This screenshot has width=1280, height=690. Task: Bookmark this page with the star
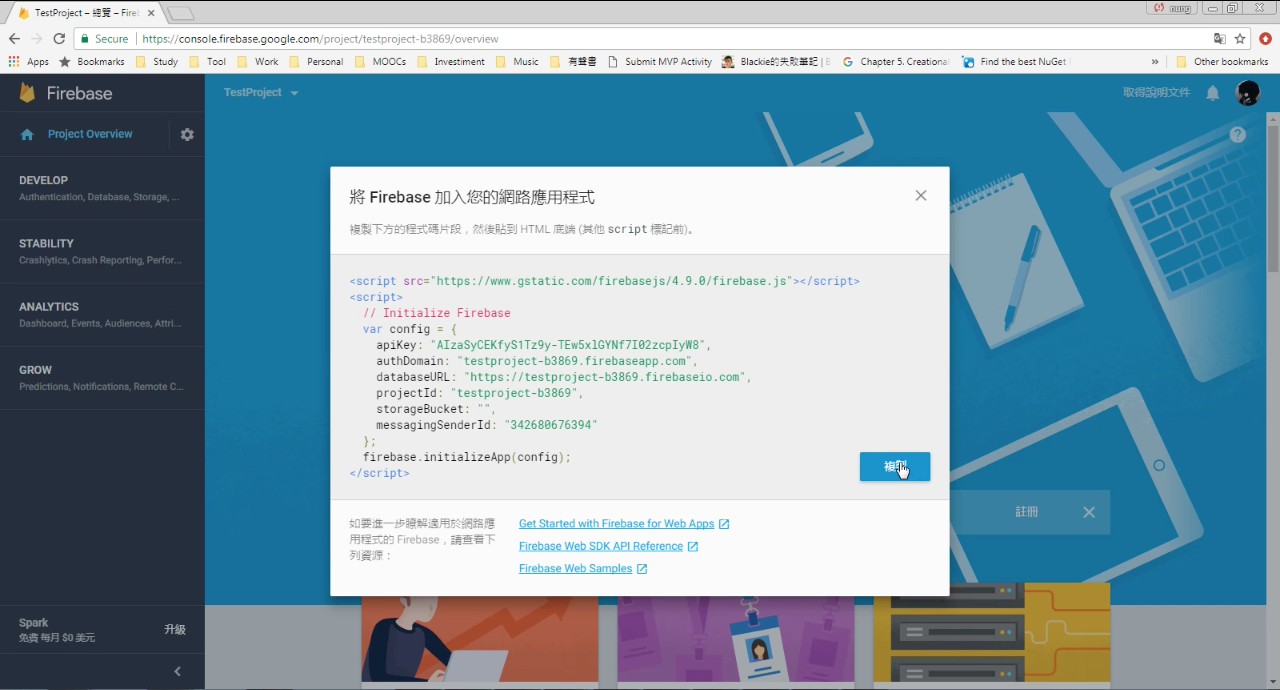pyautogui.click(x=1240, y=39)
